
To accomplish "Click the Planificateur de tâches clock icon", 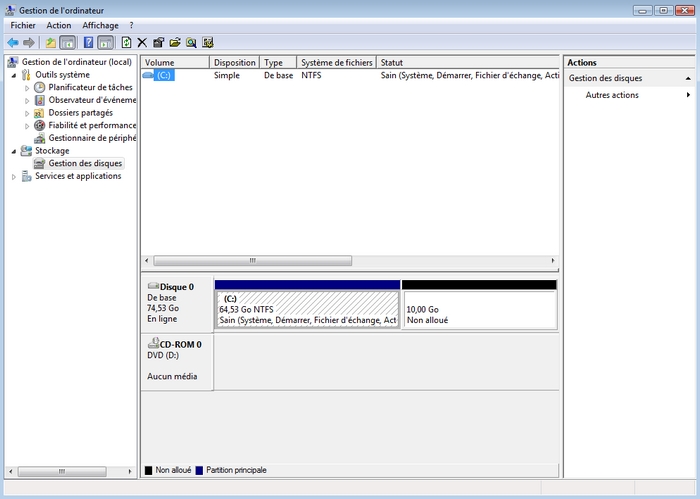I will pyautogui.click(x=40, y=87).
